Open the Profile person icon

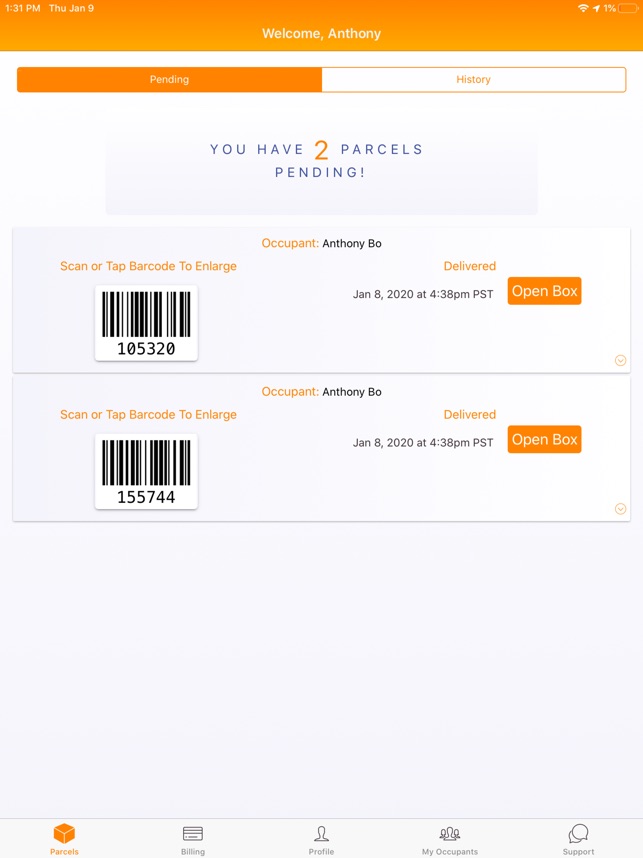click(x=321, y=834)
